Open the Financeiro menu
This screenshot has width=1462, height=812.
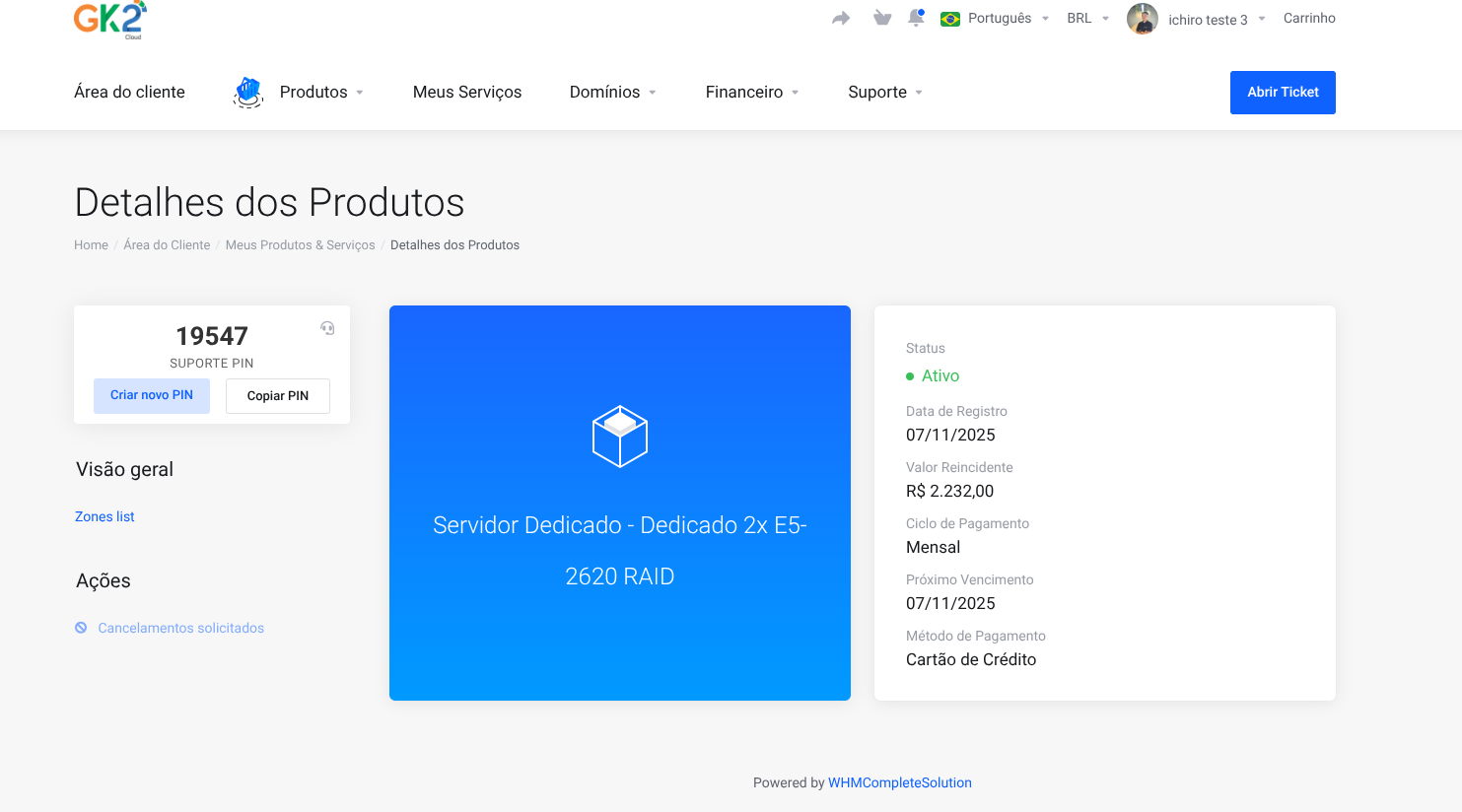pyautogui.click(x=751, y=92)
